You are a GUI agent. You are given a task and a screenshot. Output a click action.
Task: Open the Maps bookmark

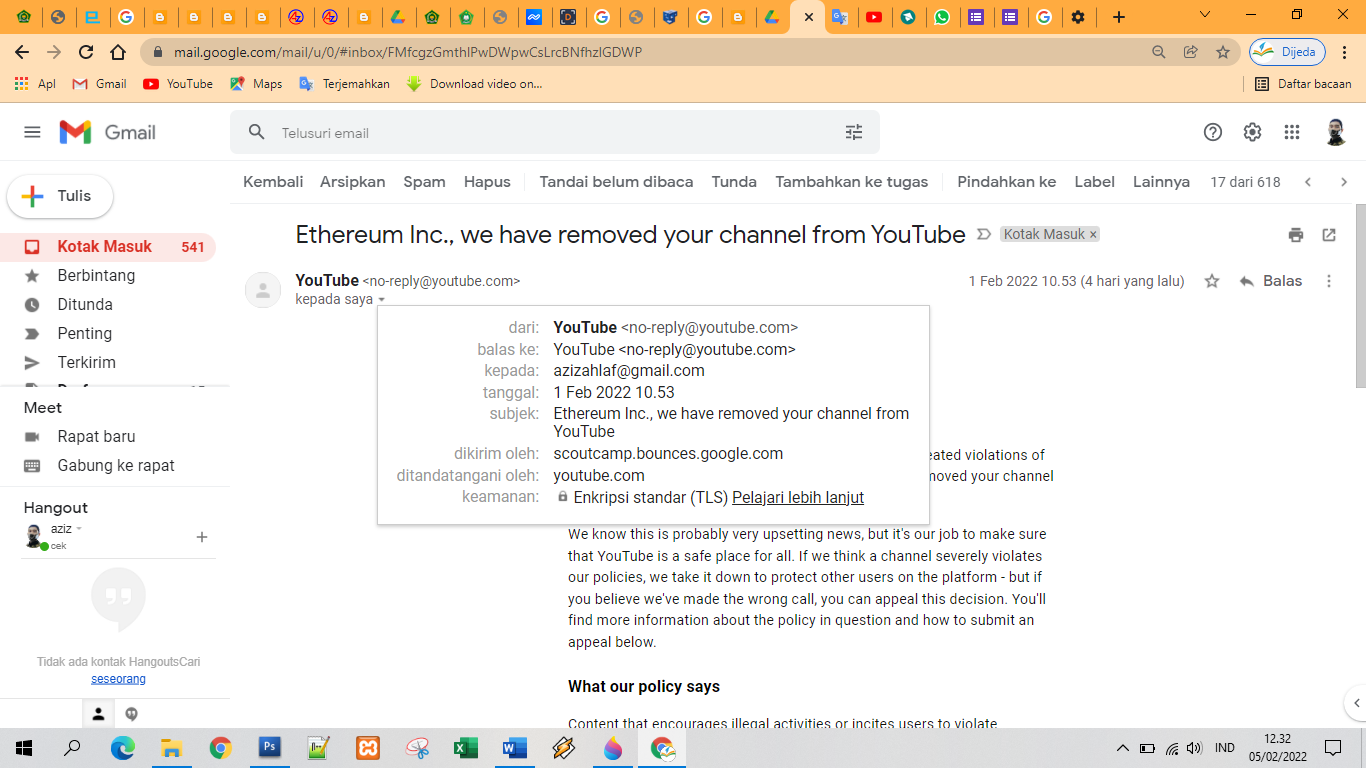(x=256, y=84)
